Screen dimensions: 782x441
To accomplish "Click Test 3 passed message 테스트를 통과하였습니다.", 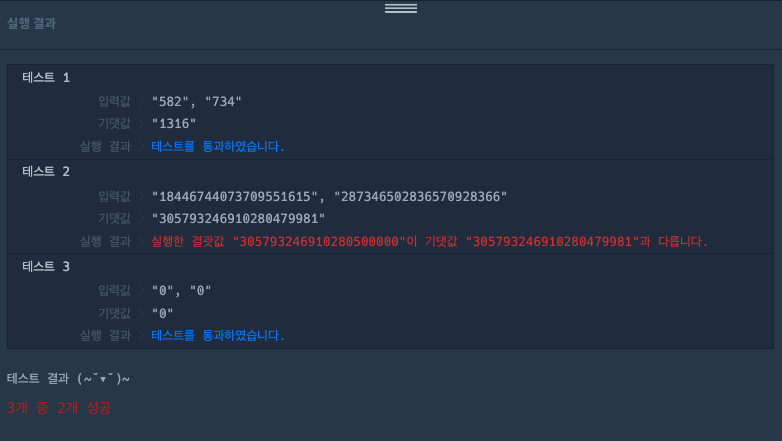I will [x=218, y=335].
